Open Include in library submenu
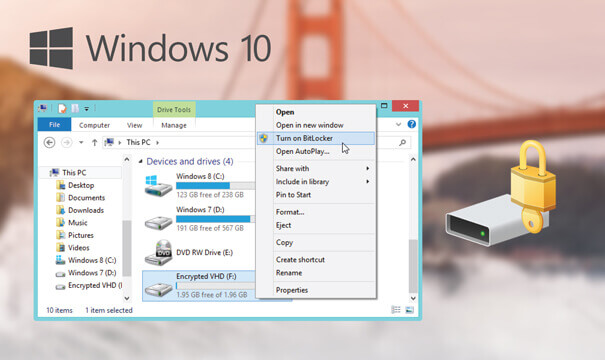 [316, 181]
